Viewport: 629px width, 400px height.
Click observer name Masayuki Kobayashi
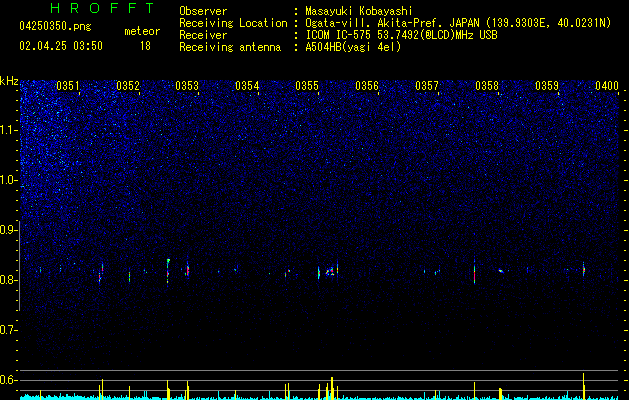pyautogui.click(x=359, y=11)
